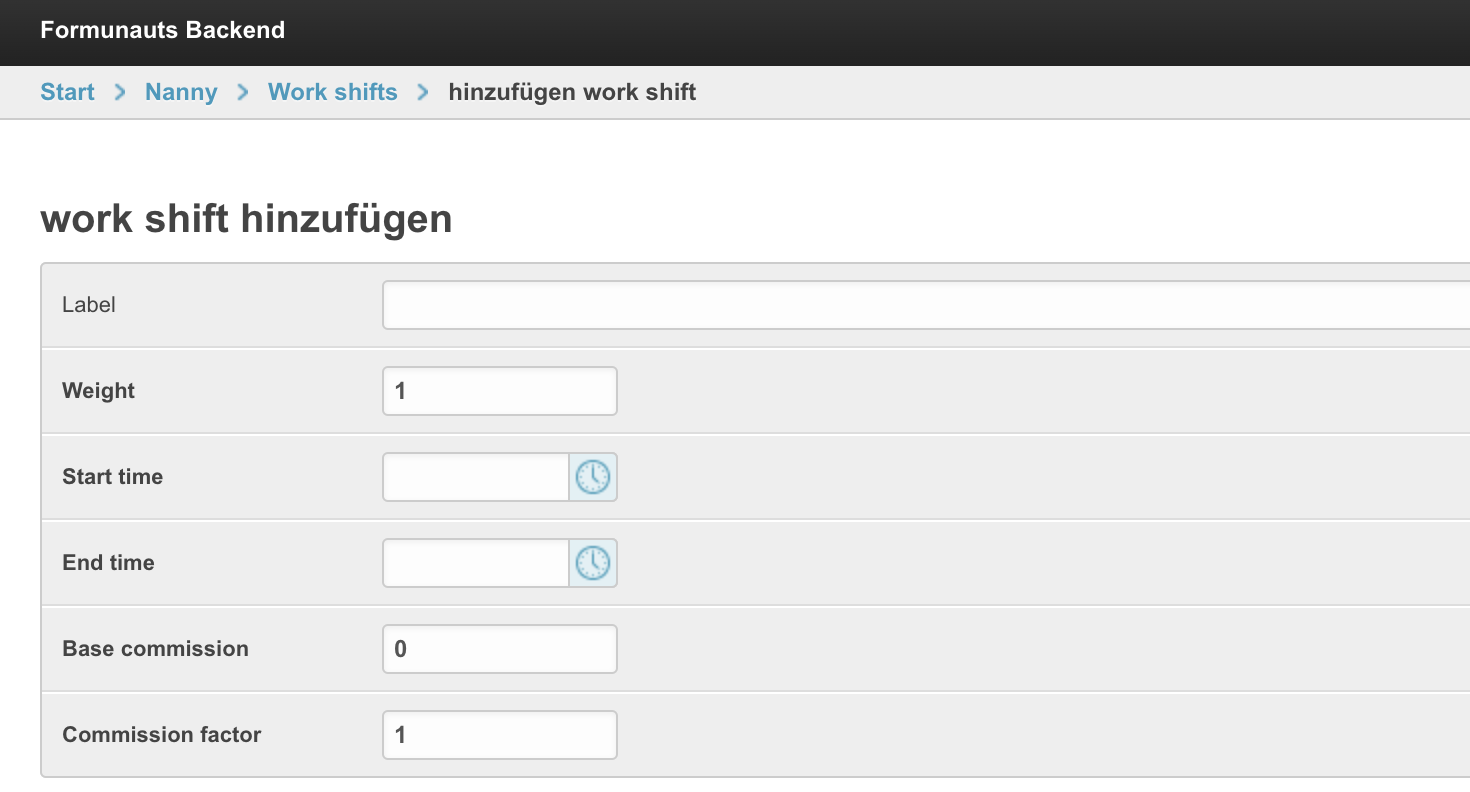Go to the Start breadcrumb link
This screenshot has width=1470, height=792.
[67, 92]
